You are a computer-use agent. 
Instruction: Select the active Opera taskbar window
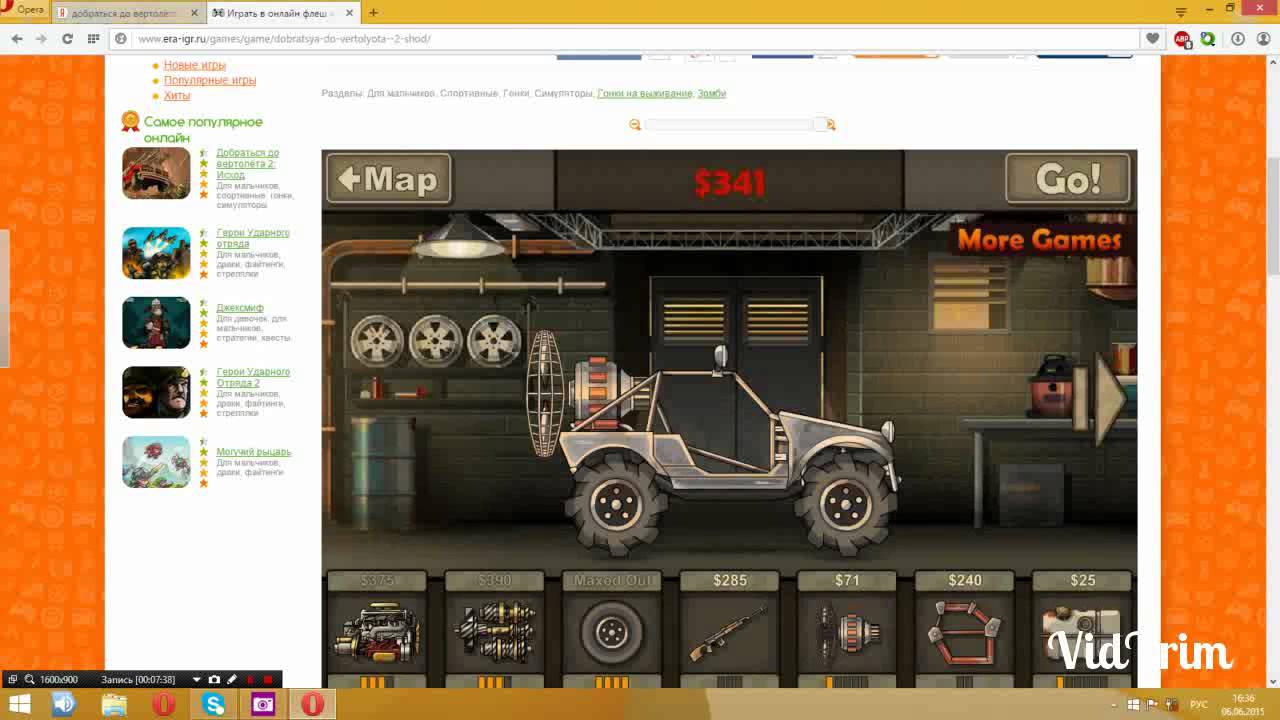point(313,704)
